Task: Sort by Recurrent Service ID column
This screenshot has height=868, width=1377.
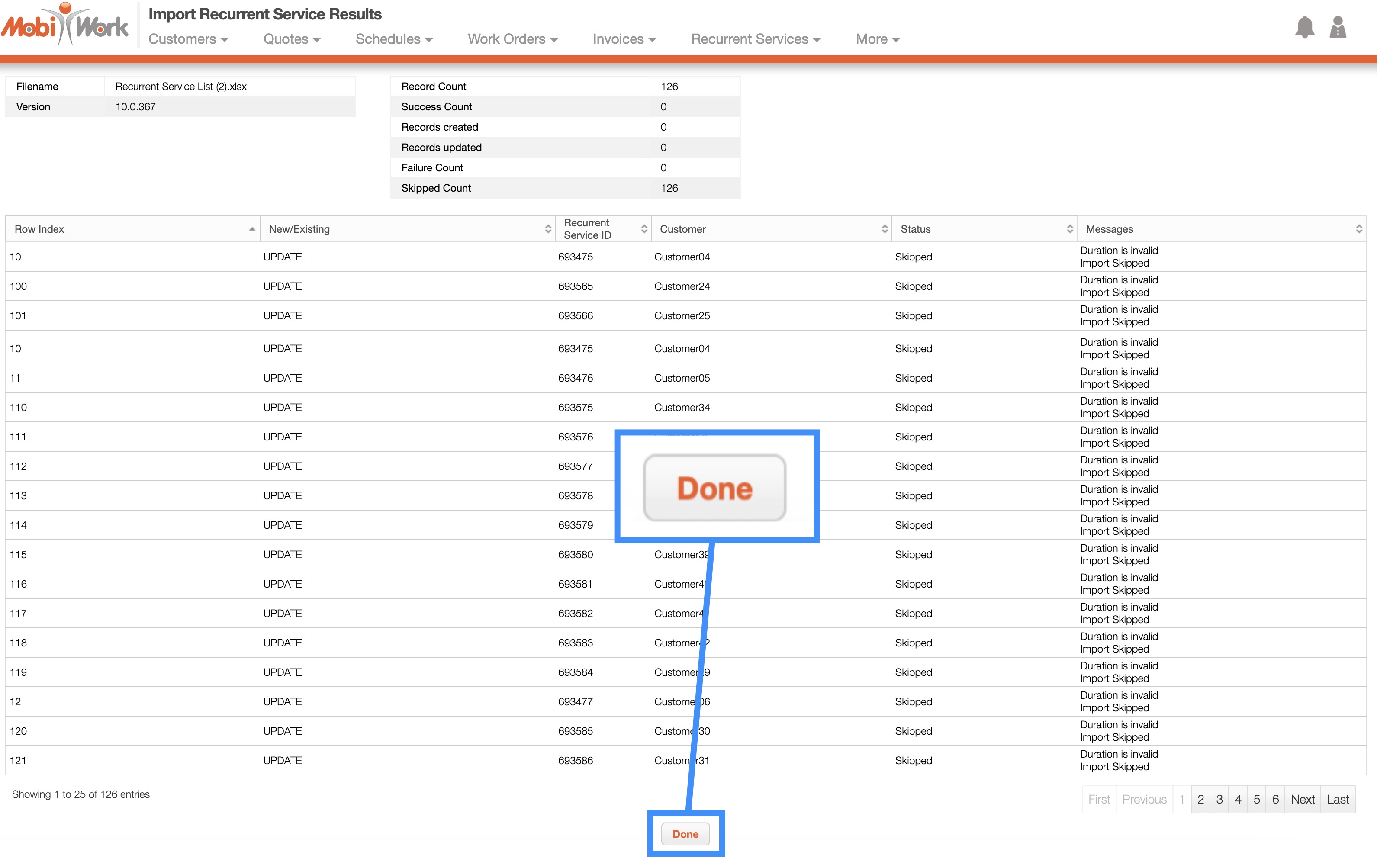Action: point(643,229)
